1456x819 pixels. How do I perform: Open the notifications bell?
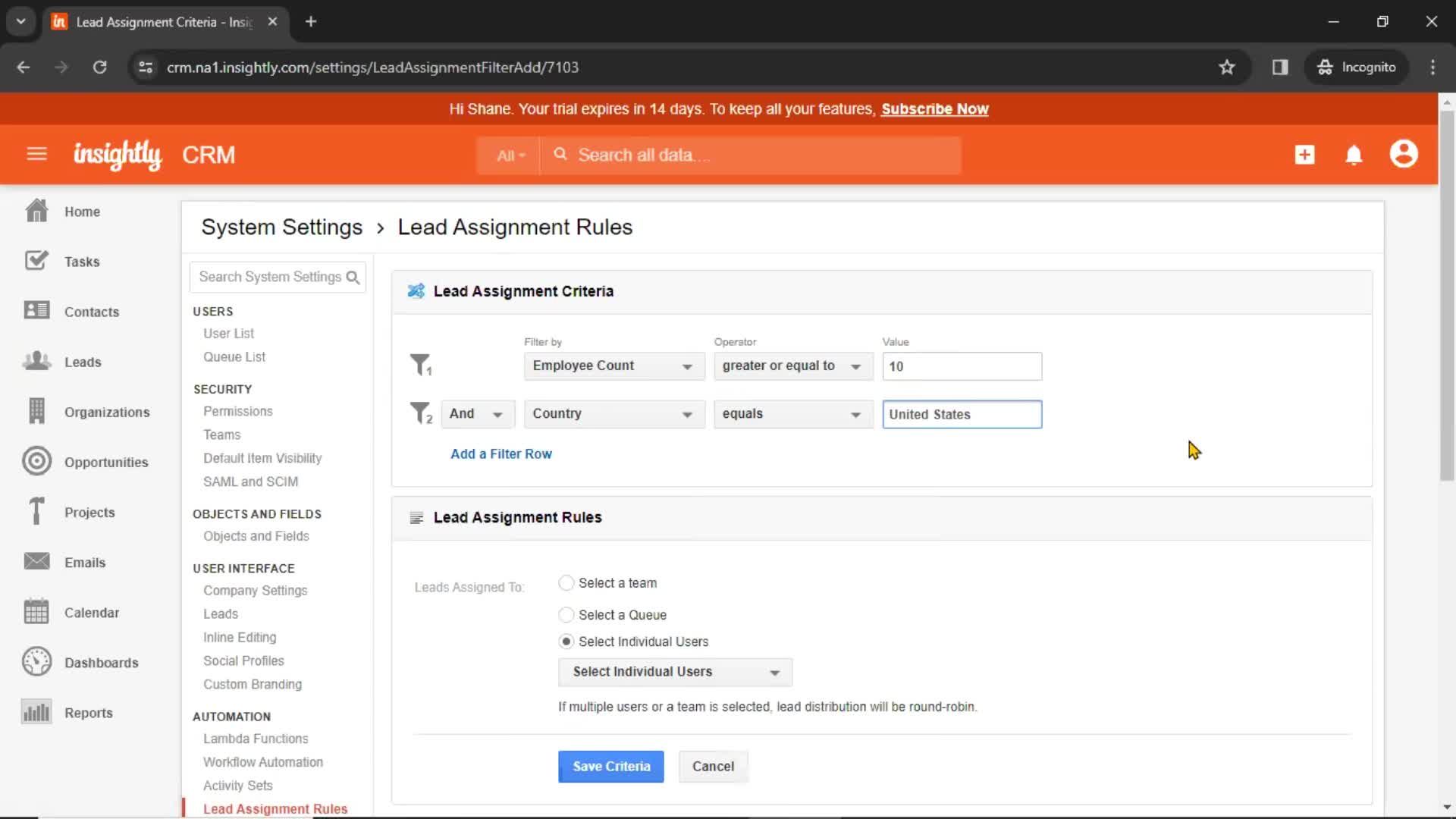click(1354, 155)
